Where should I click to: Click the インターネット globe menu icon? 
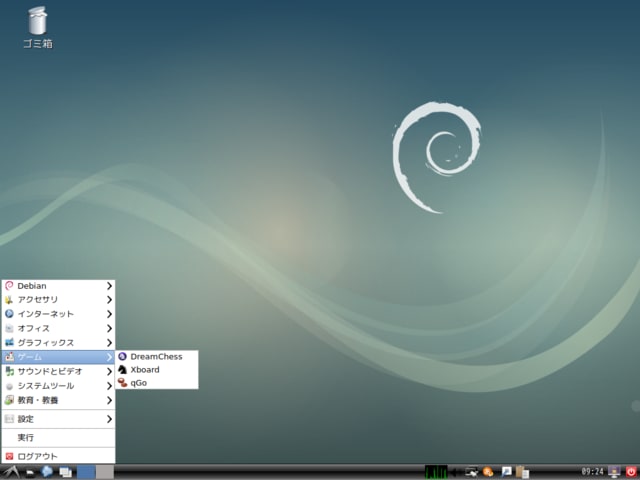pos(9,314)
